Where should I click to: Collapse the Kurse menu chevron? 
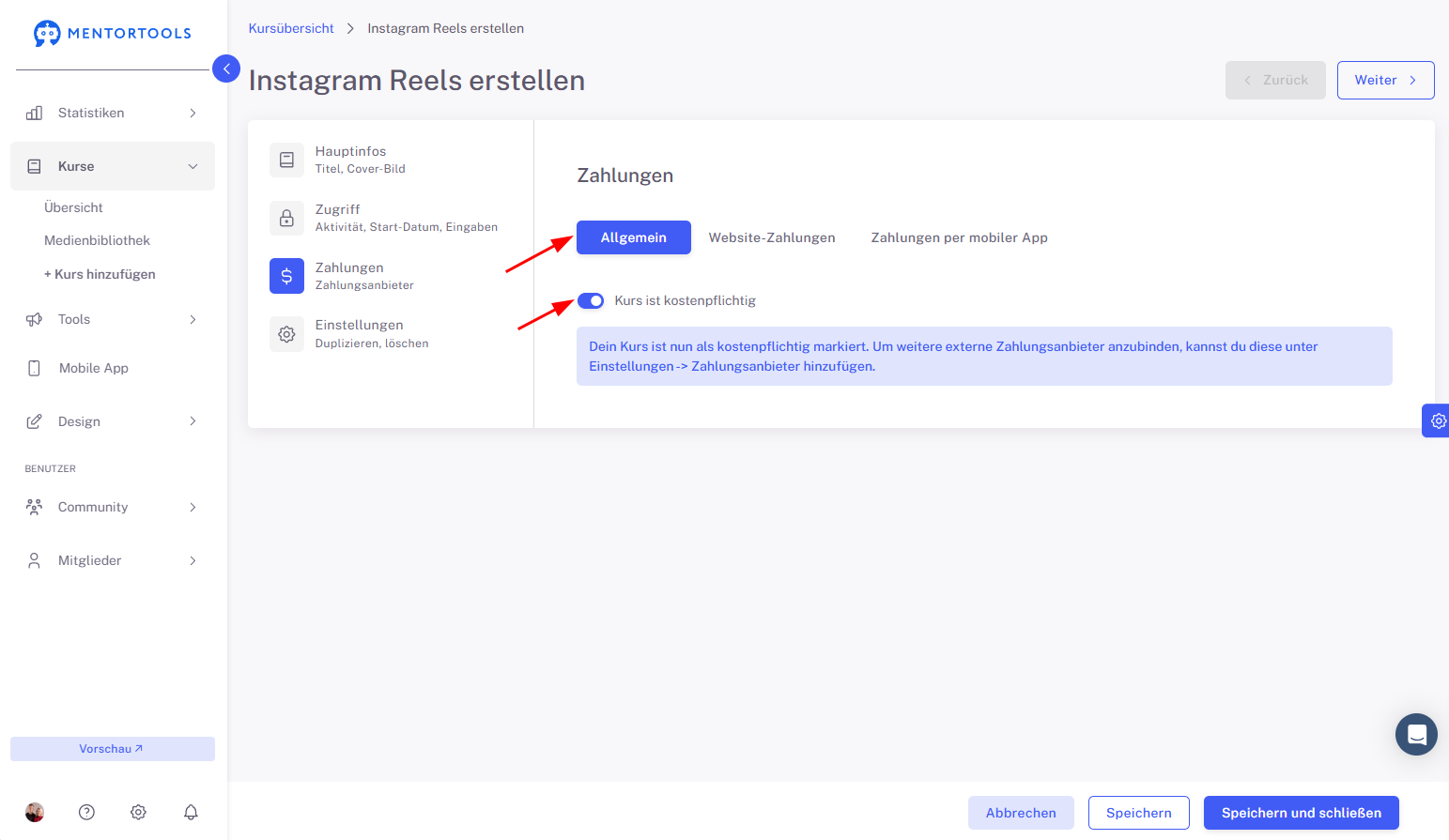[x=193, y=166]
